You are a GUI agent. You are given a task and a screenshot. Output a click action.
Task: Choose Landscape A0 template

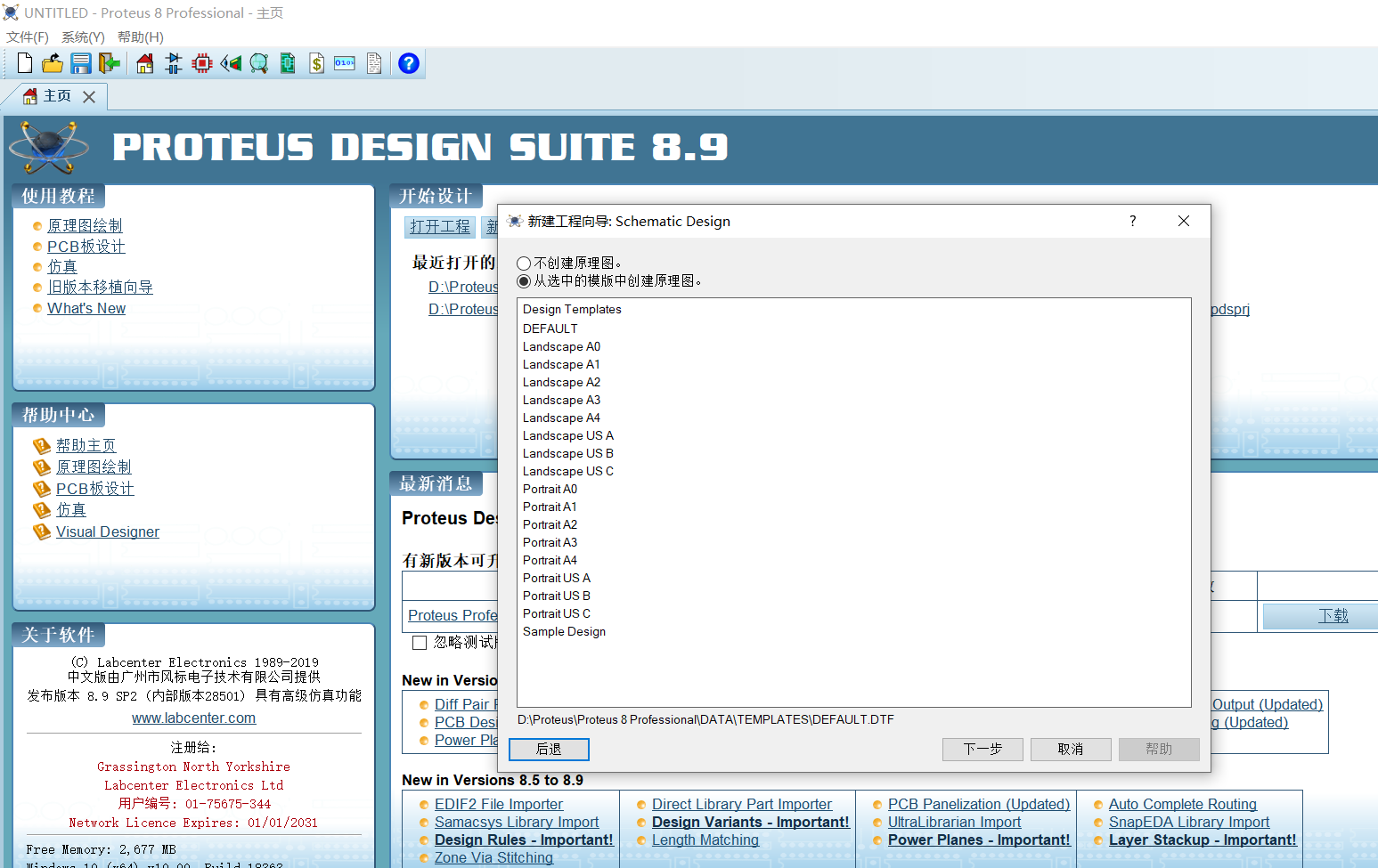(561, 346)
